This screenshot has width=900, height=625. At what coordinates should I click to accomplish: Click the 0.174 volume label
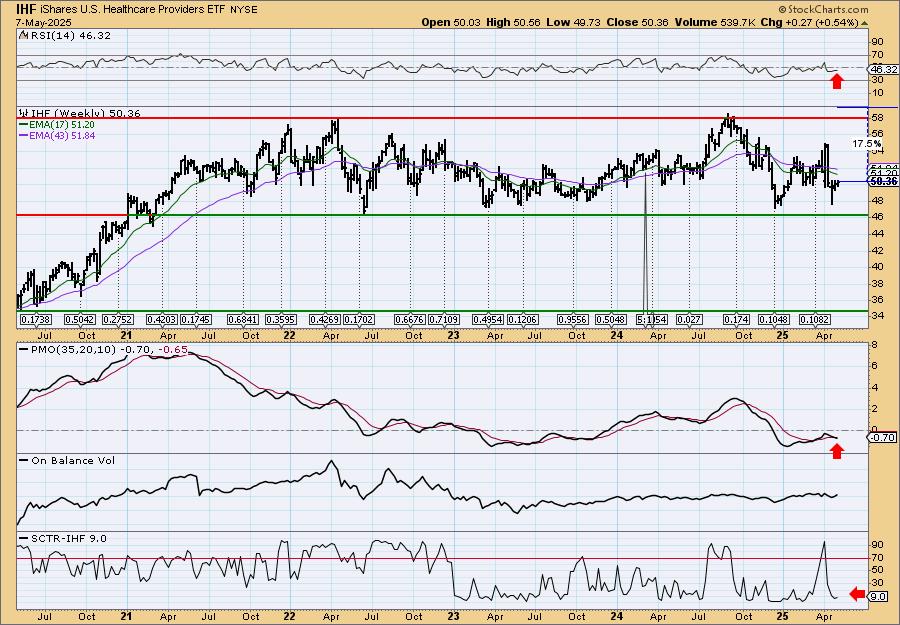tap(736, 319)
